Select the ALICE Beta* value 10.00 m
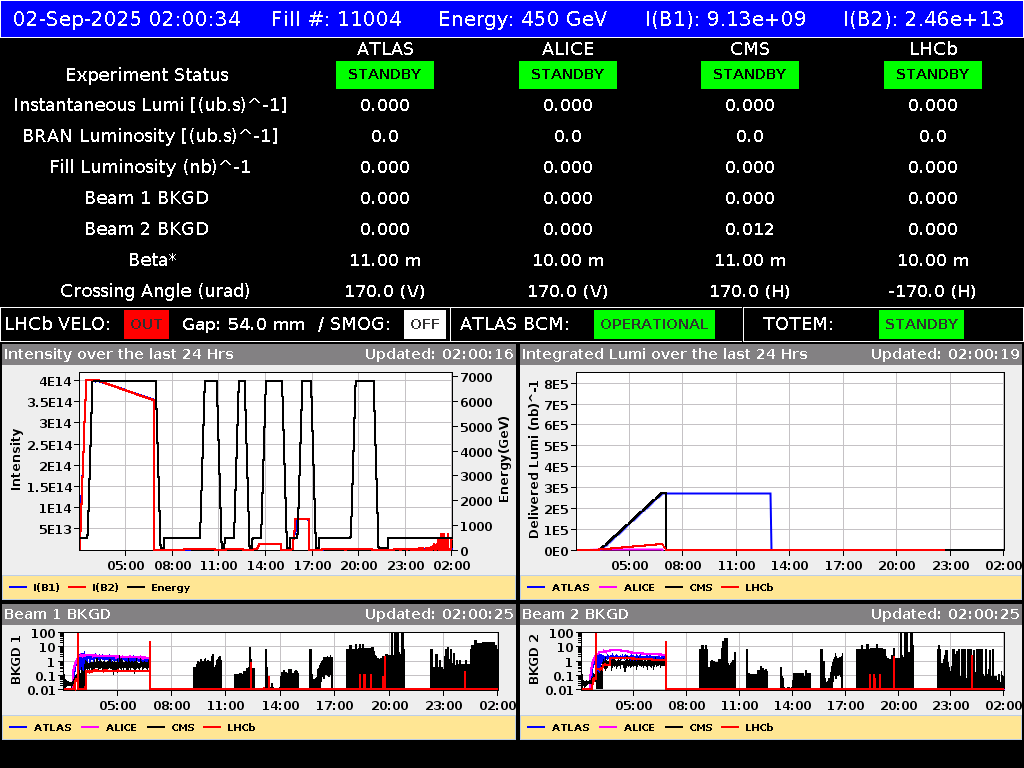The image size is (1024, 768). (568, 261)
